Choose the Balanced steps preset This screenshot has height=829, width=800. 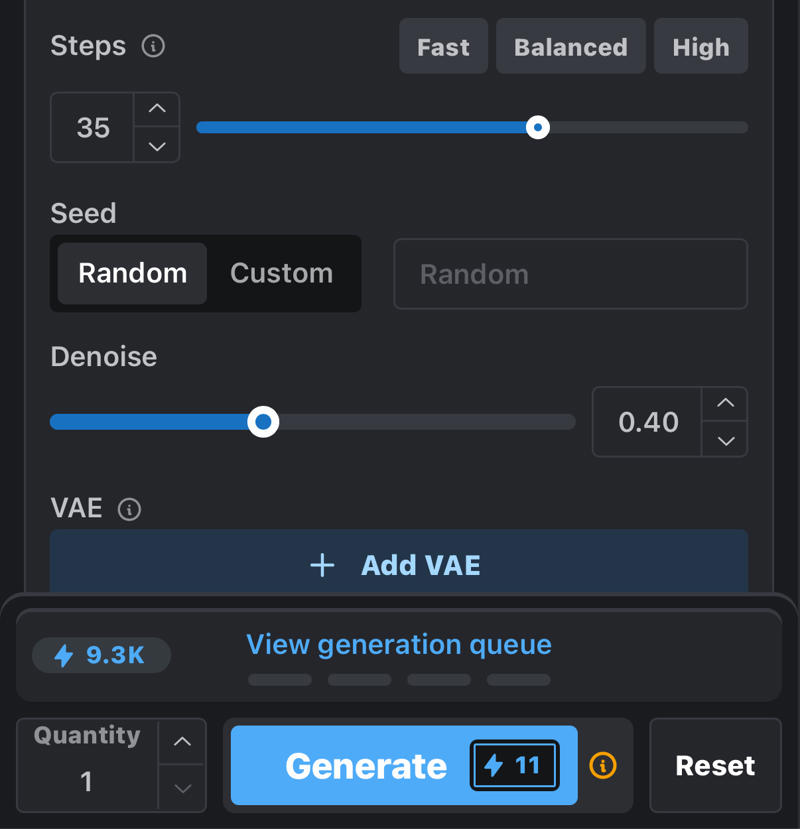[x=571, y=47]
